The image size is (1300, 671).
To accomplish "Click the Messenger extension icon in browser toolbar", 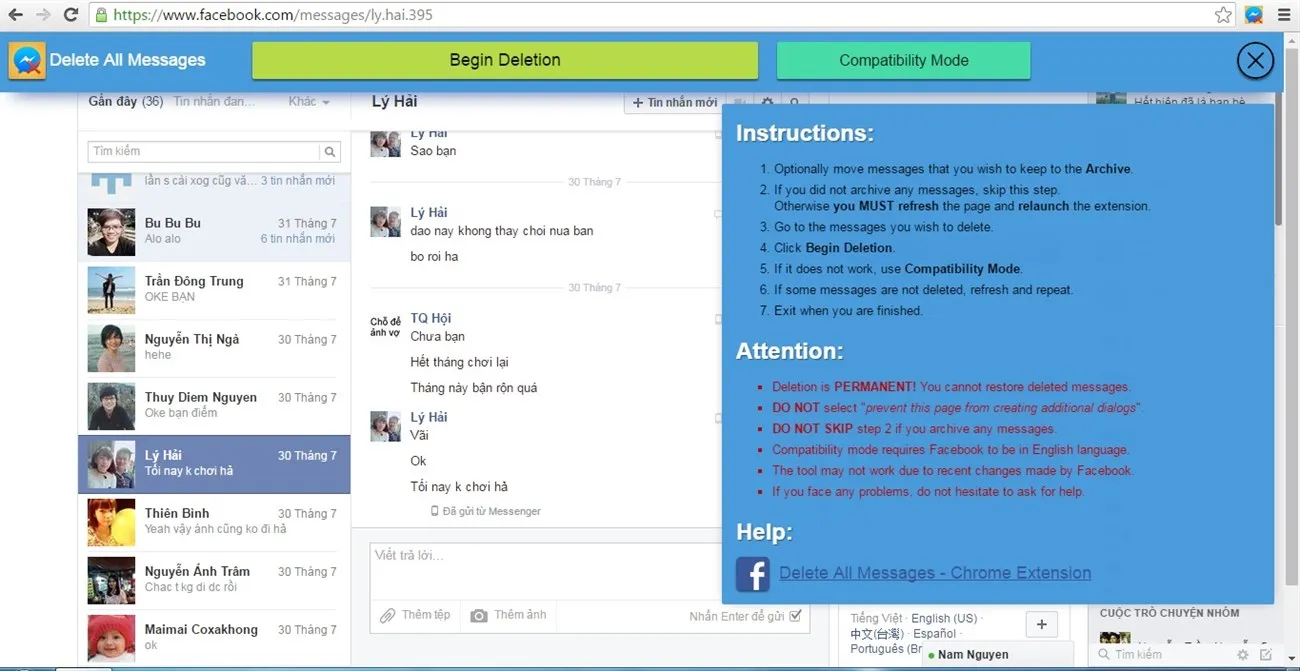I will pos(1254,15).
